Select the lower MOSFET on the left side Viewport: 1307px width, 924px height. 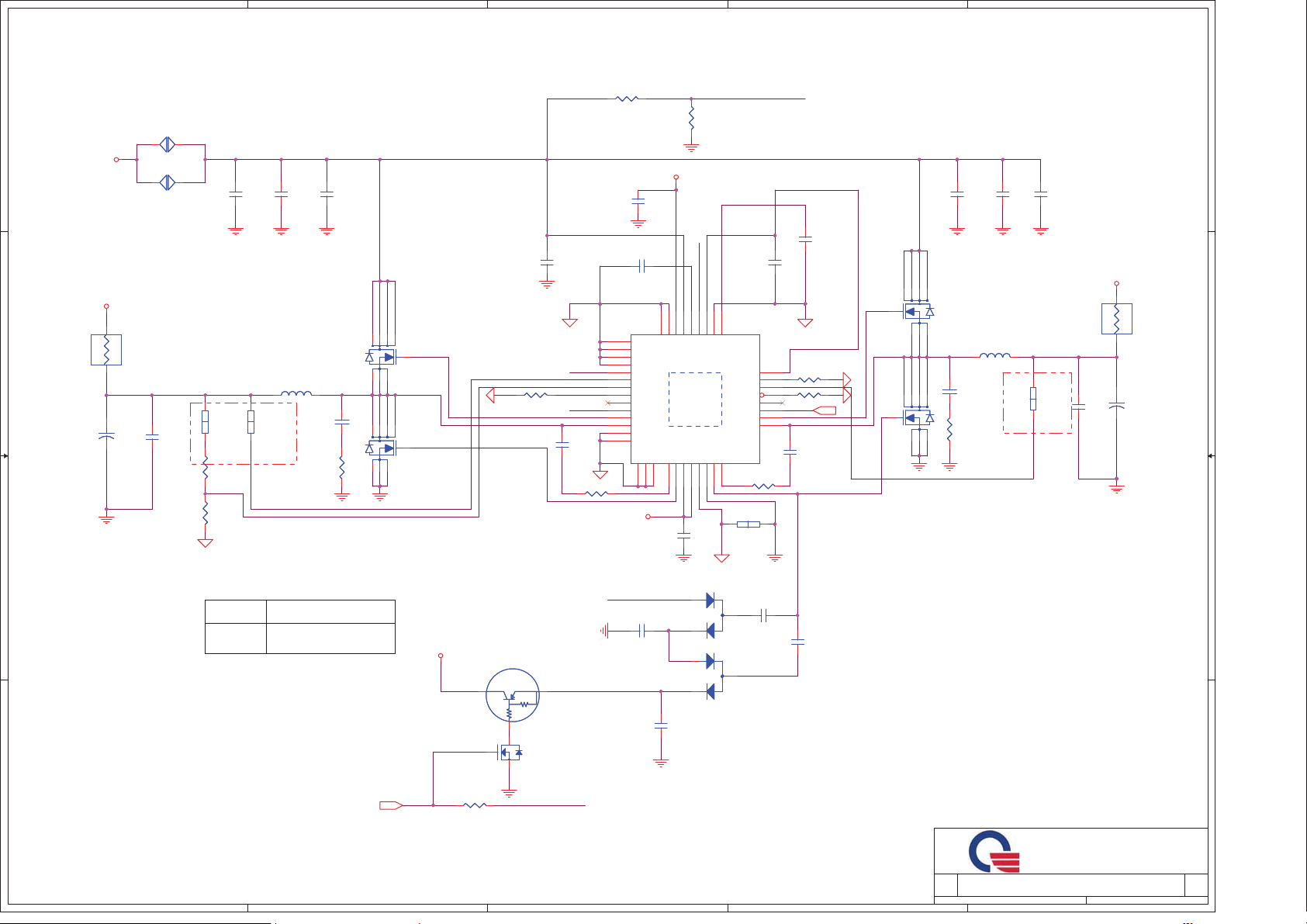tap(380, 448)
